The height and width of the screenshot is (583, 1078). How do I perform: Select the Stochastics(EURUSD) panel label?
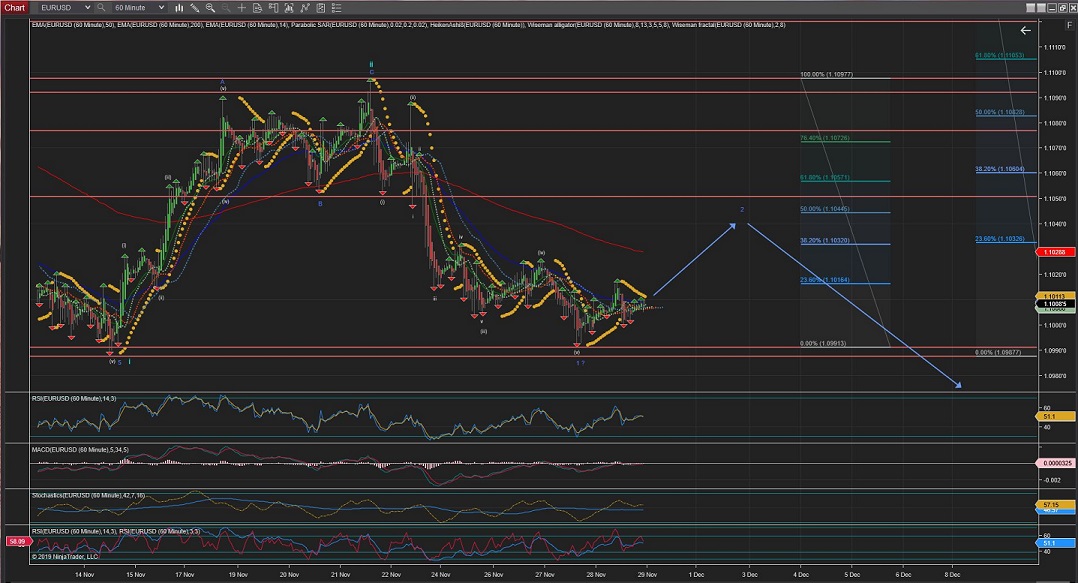click(x=88, y=495)
